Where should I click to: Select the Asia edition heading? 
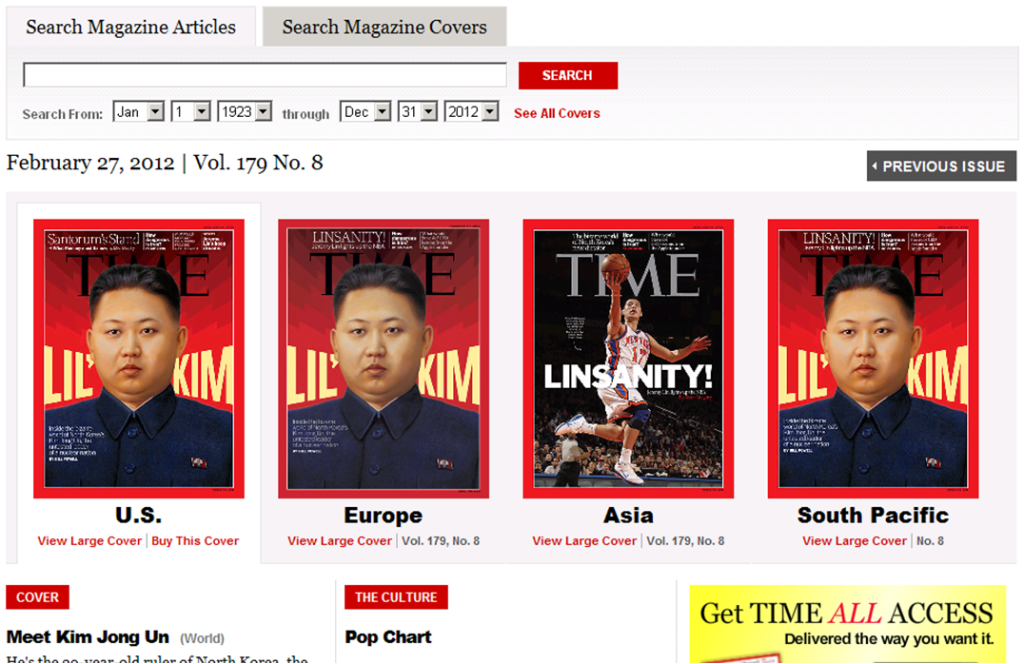tap(628, 515)
